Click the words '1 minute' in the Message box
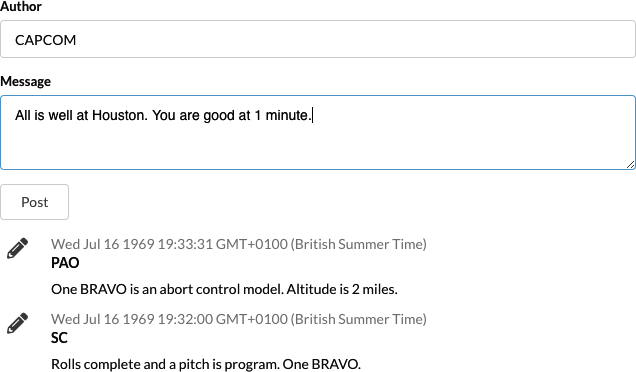This screenshot has height=372, width=636. tap(283, 115)
